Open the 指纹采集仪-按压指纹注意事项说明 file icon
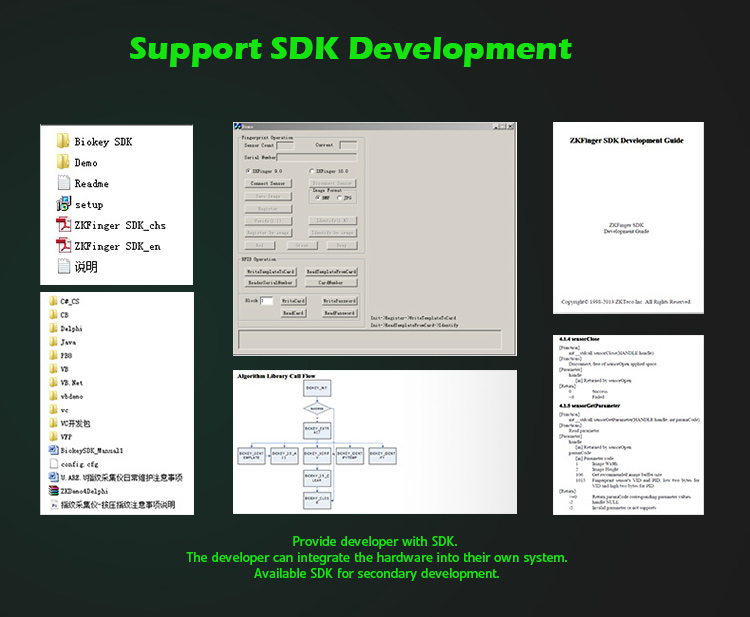Image resolution: width=750 pixels, height=617 pixels. 54,504
